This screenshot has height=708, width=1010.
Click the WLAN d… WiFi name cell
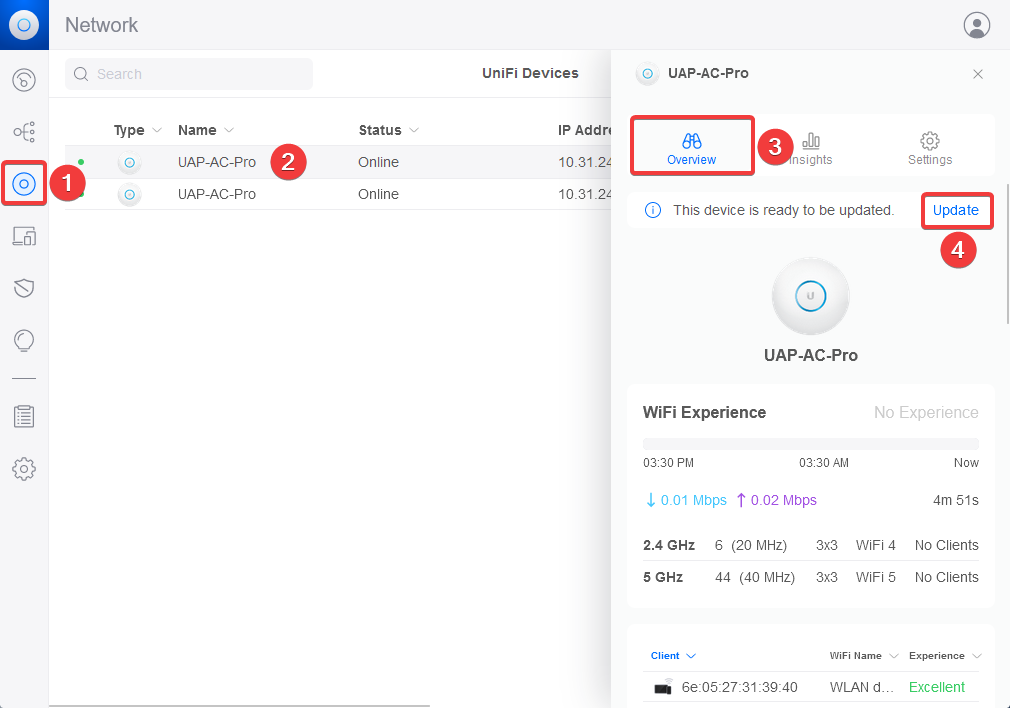pos(861,687)
